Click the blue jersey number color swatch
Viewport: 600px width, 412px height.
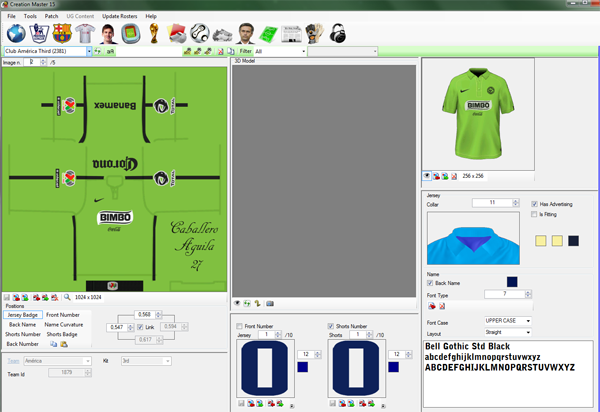(x=303, y=367)
